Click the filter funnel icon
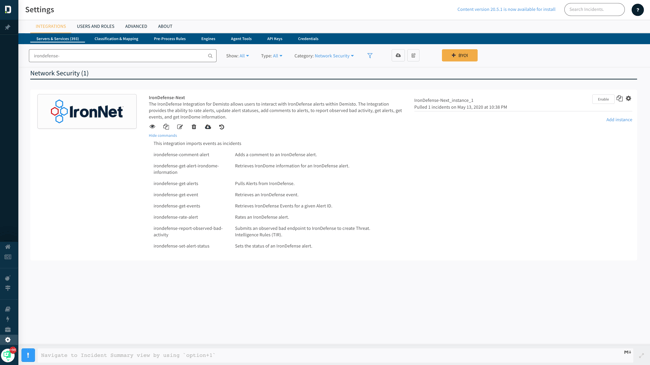This screenshot has height=365, width=650. coord(370,56)
